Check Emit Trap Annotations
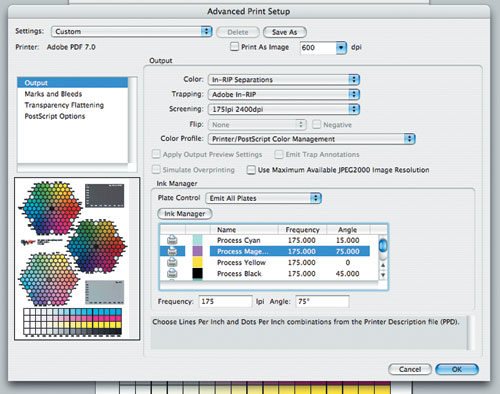 click(x=279, y=154)
